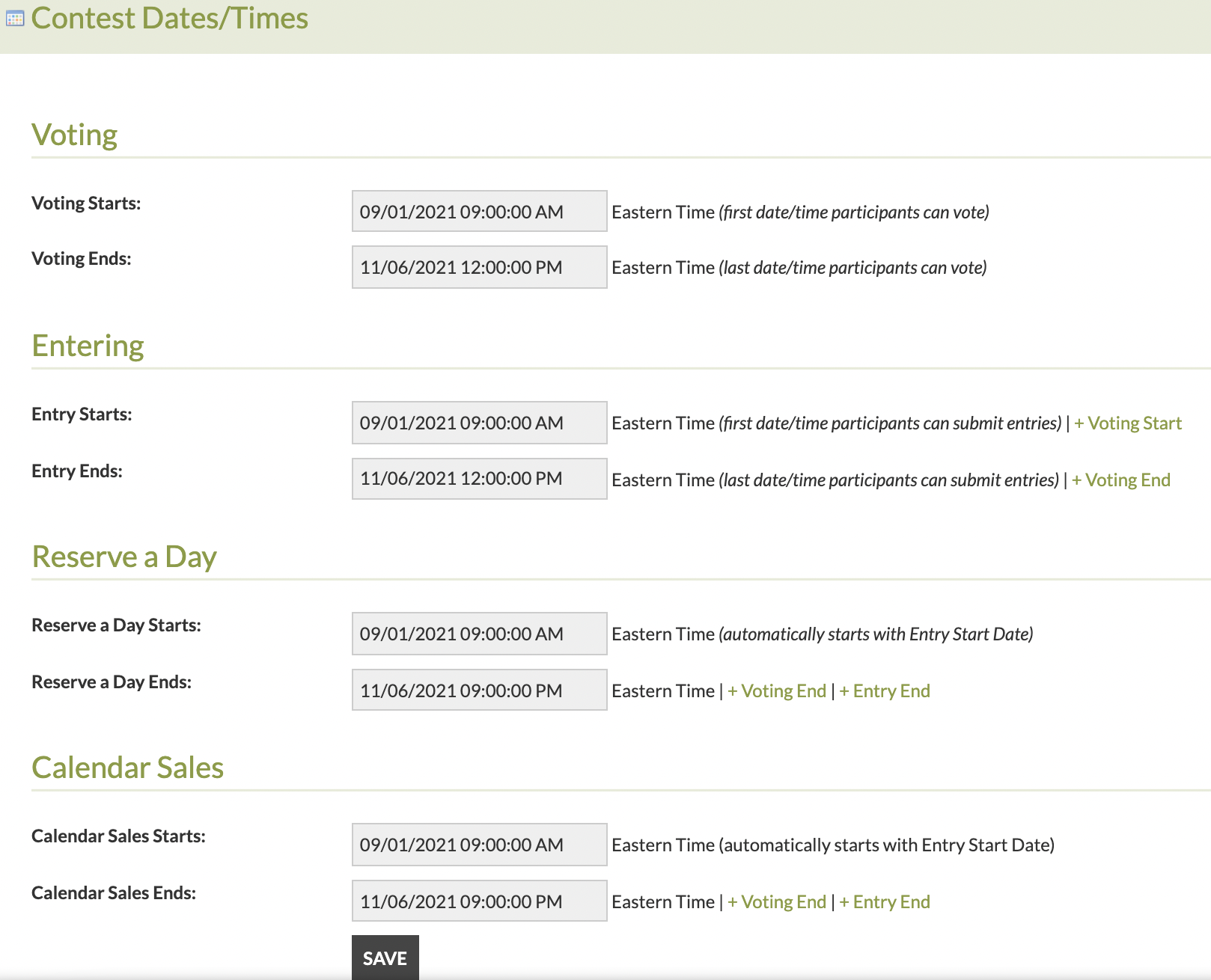Screen dimensions: 1211x980
Task: Click the Reserve a Day section heading
Action: pos(124,557)
